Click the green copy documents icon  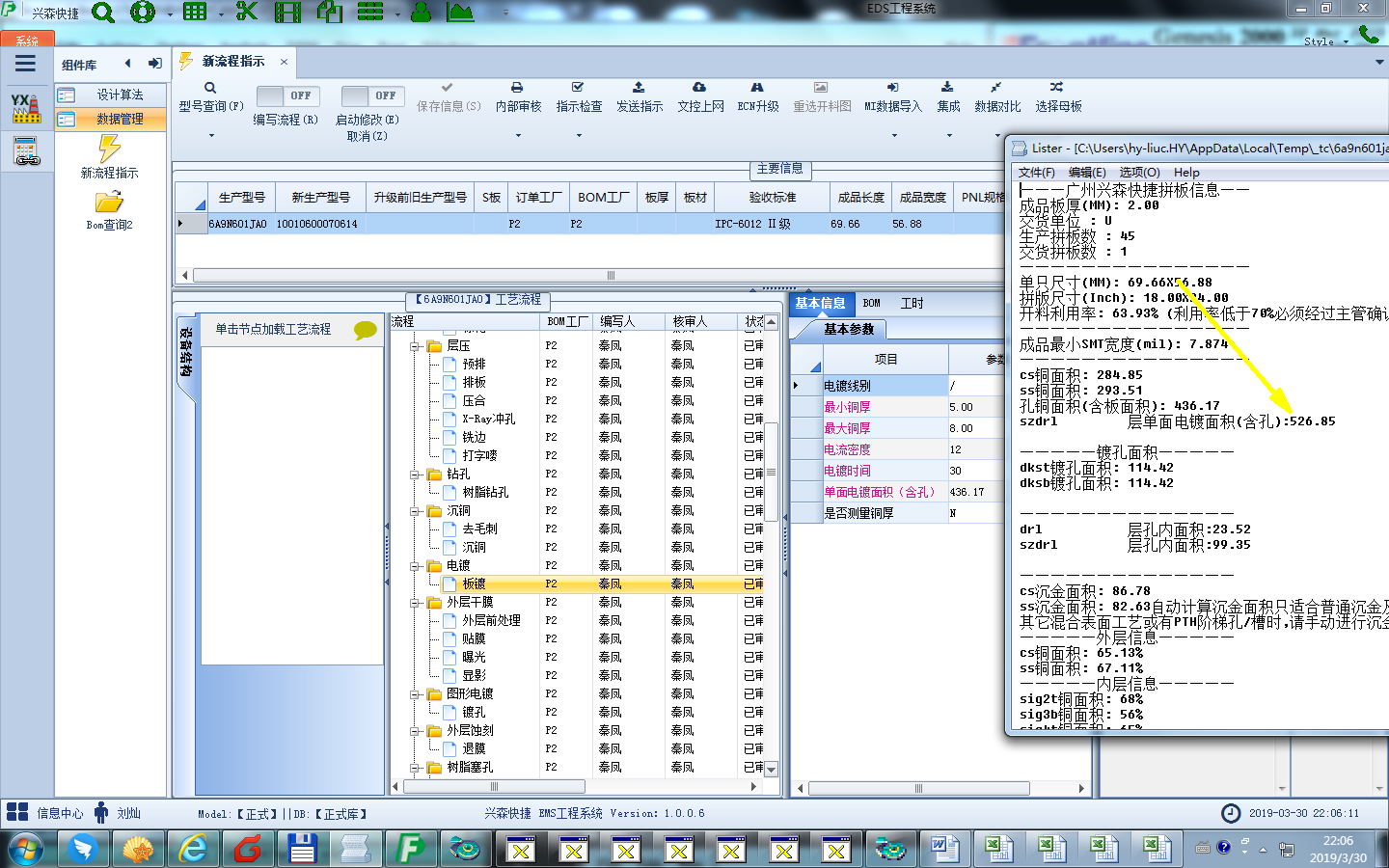pyautogui.click(x=330, y=12)
